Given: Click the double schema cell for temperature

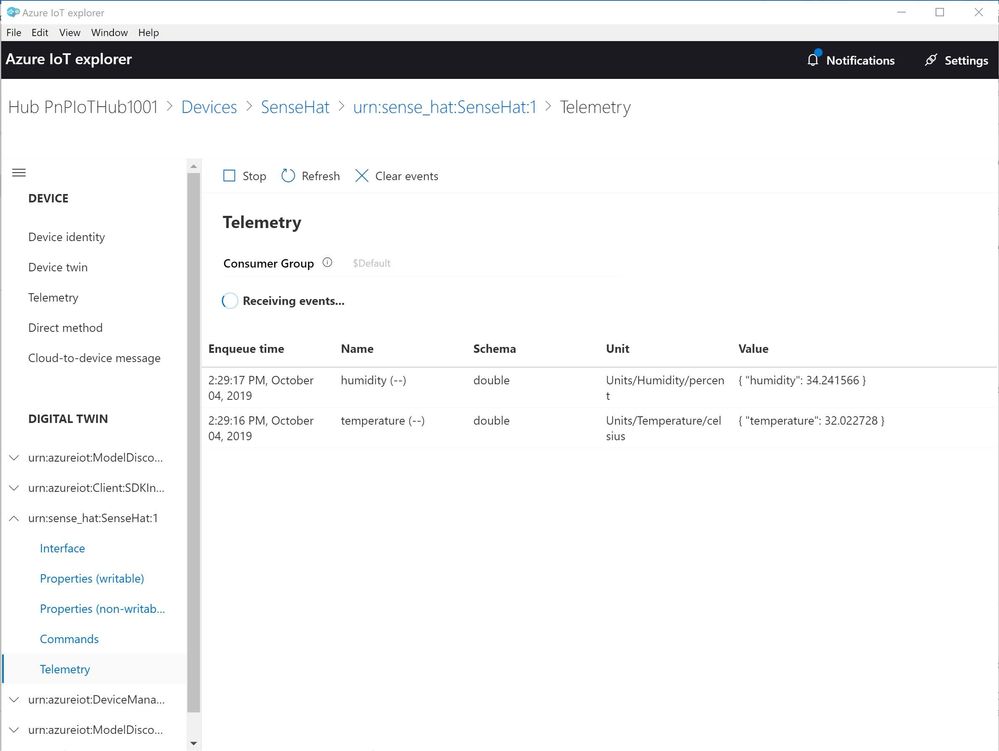Looking at the screenshot, I should click(491, 420).
